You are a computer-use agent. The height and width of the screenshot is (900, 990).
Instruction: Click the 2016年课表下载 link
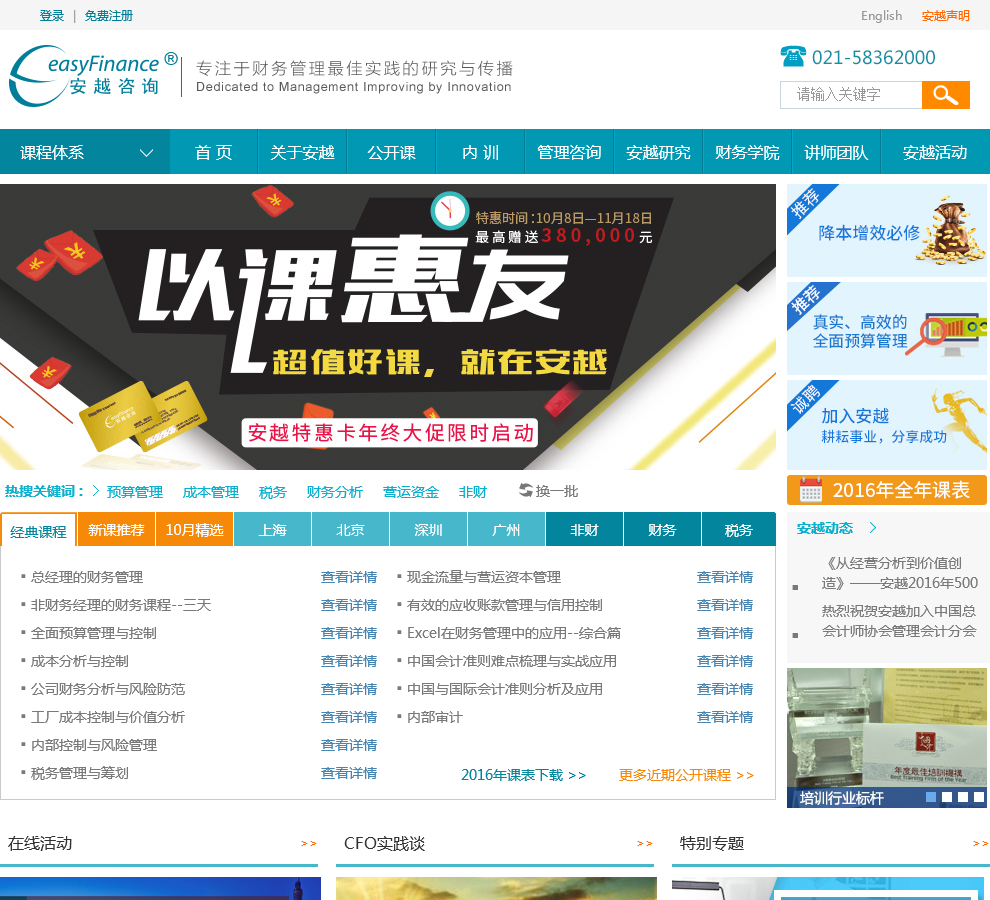point(523,775)
